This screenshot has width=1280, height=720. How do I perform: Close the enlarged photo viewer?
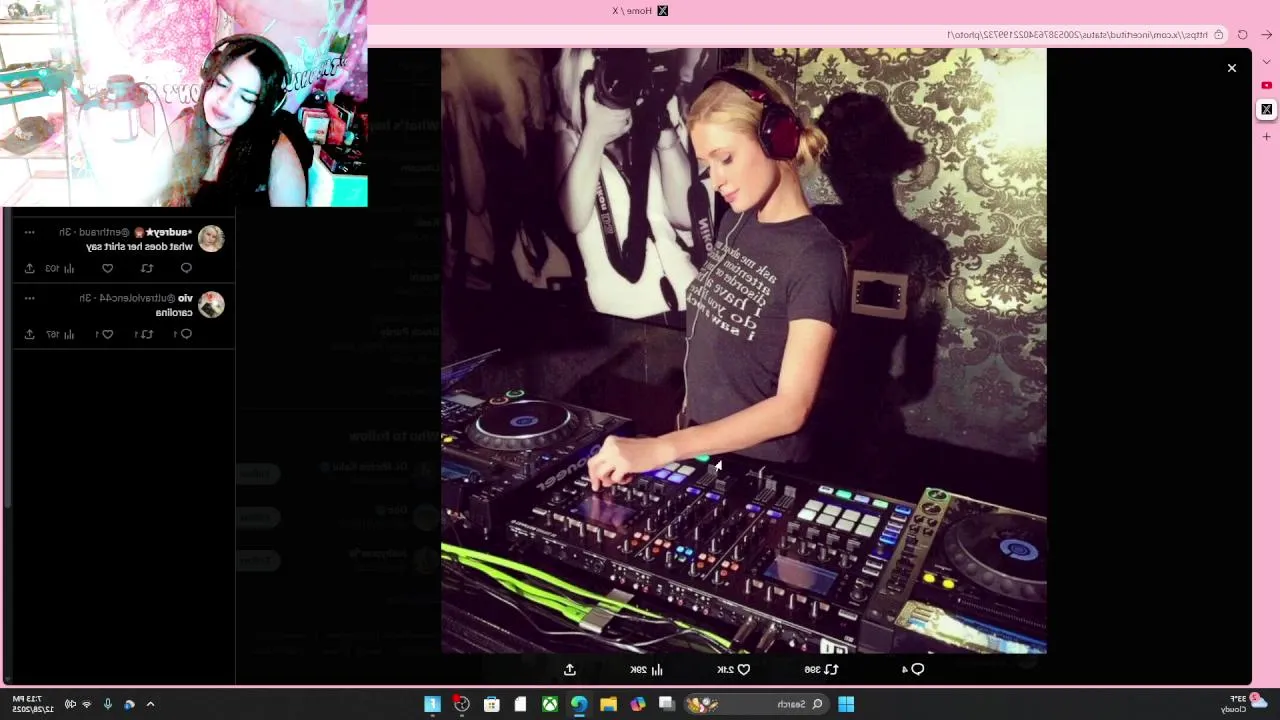tap(1232, 68)
